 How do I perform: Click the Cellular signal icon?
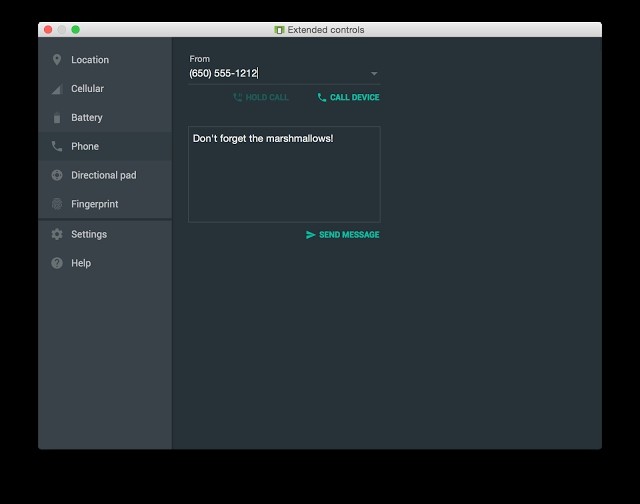pyautogui.click(x=57, y=89)
